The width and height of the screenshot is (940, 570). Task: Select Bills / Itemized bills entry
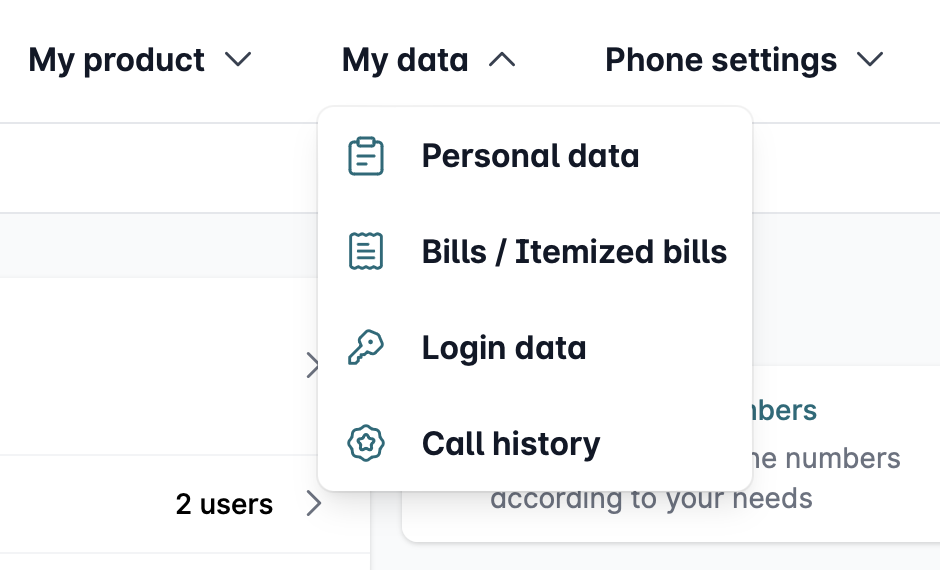click(574, 252)
